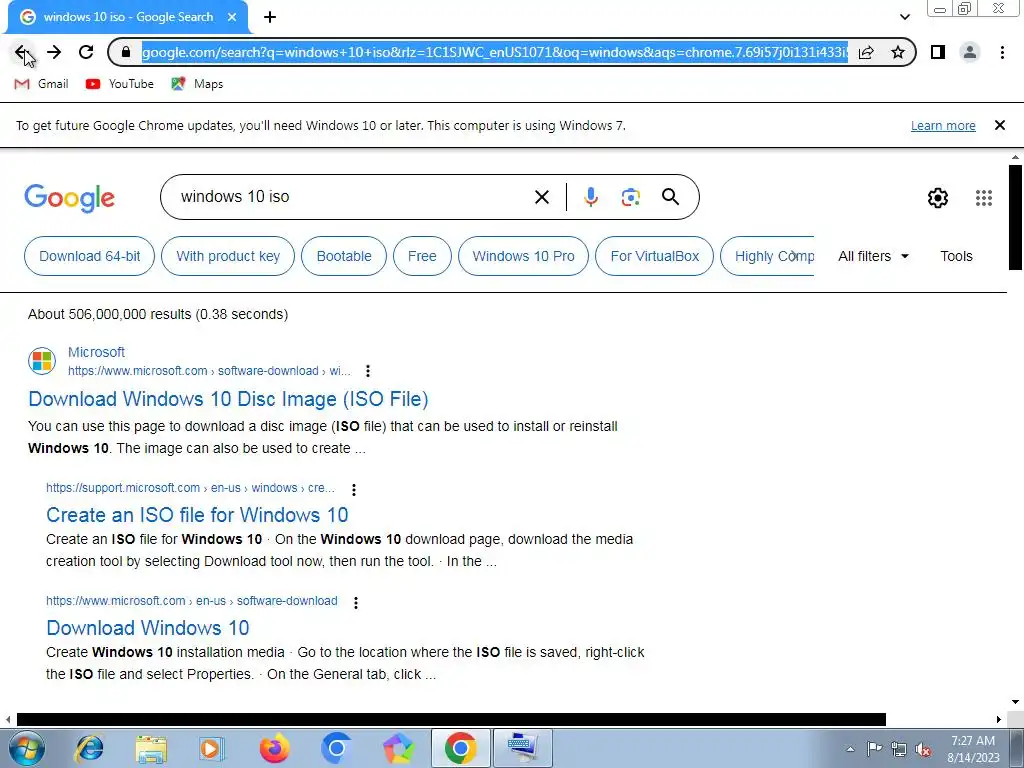
Task: Start voice search with microphone icon
Action: pos(591,197)
